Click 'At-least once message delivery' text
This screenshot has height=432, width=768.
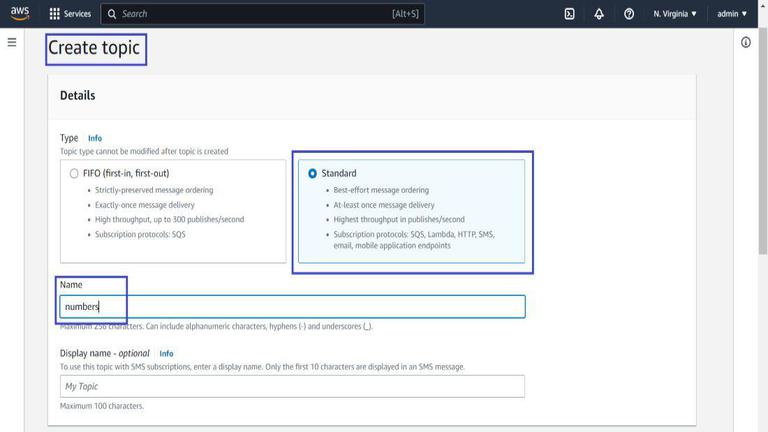point(384,205)
